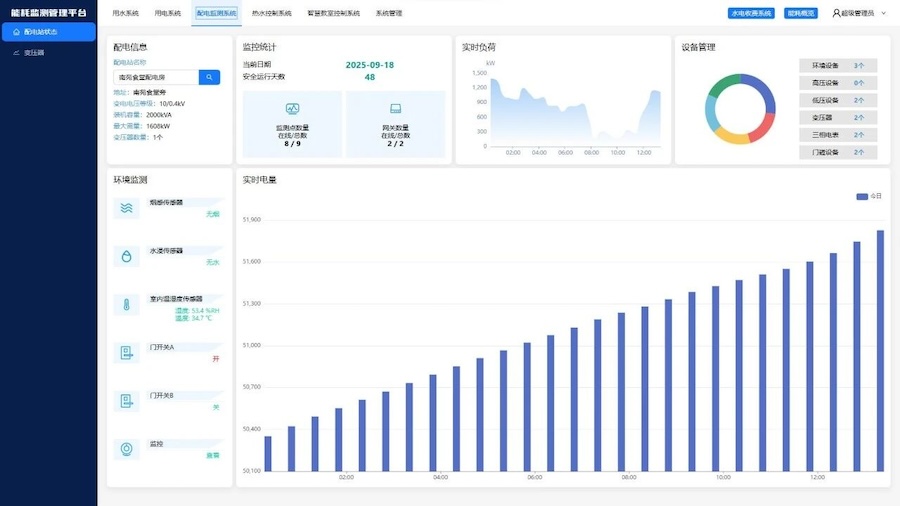The height and width of the screenshot is (506, 900).
Task: Open the 超级管理员 user dropdown
Action: click(858, 13)
